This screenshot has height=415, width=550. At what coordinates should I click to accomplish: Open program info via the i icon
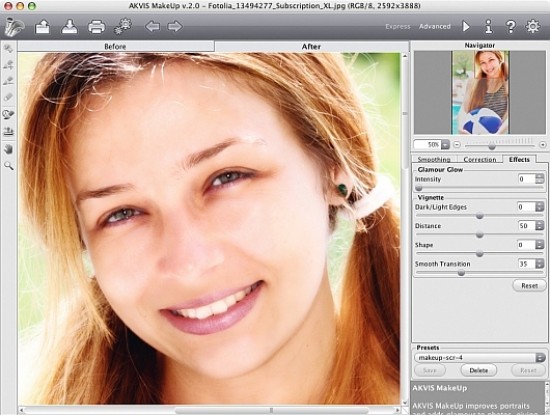click(x=489, y=26)
